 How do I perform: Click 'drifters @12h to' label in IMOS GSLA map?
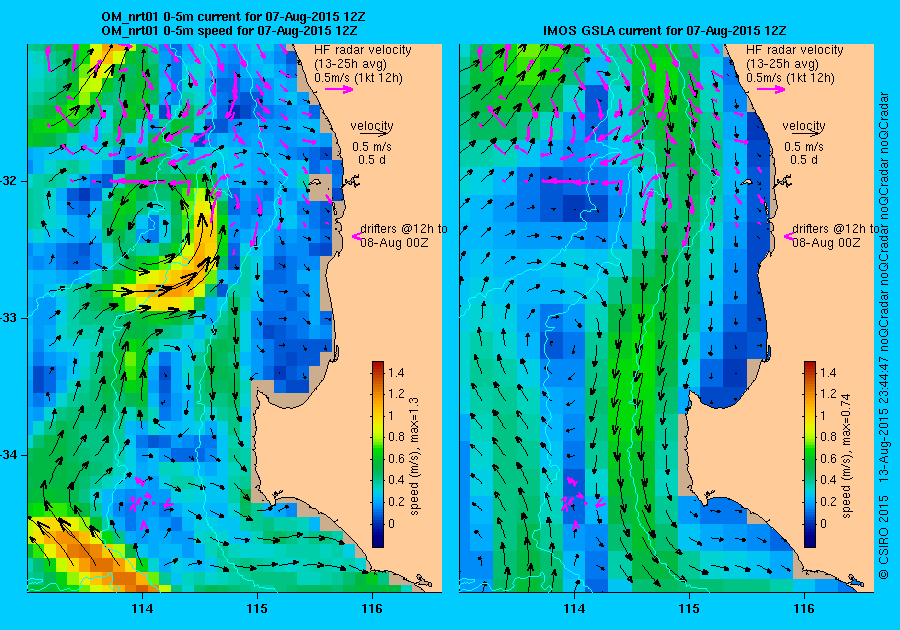[x=836, y=228]
